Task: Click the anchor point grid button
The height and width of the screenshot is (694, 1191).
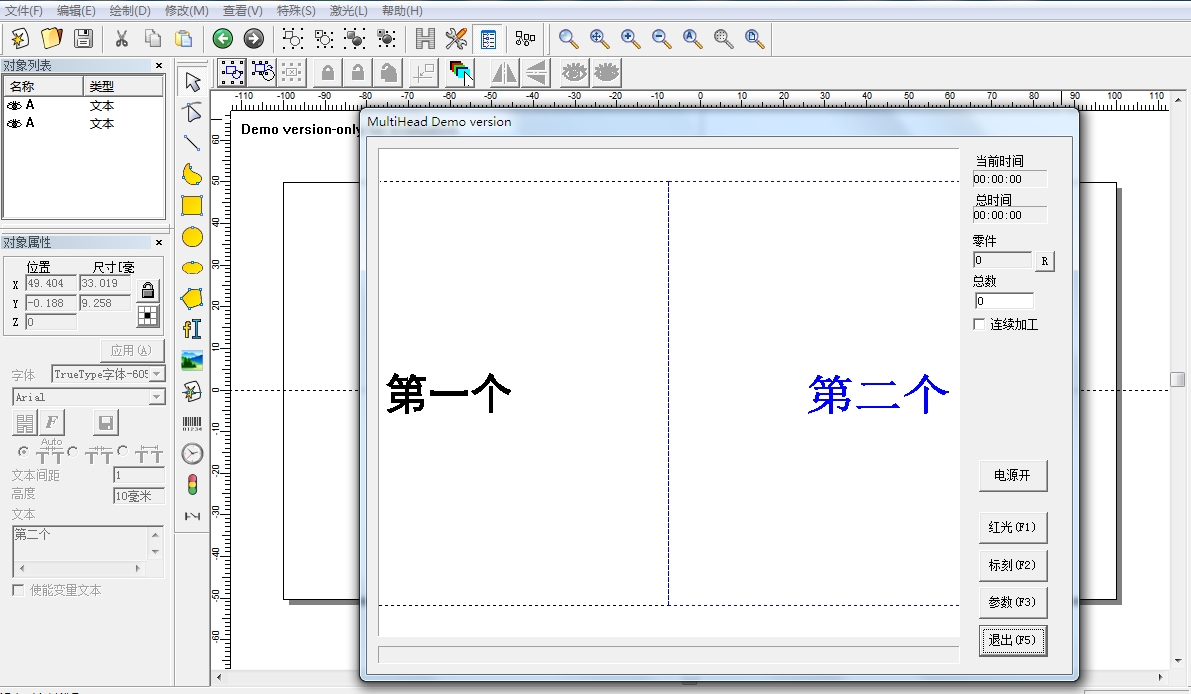Action: point(147,316)
